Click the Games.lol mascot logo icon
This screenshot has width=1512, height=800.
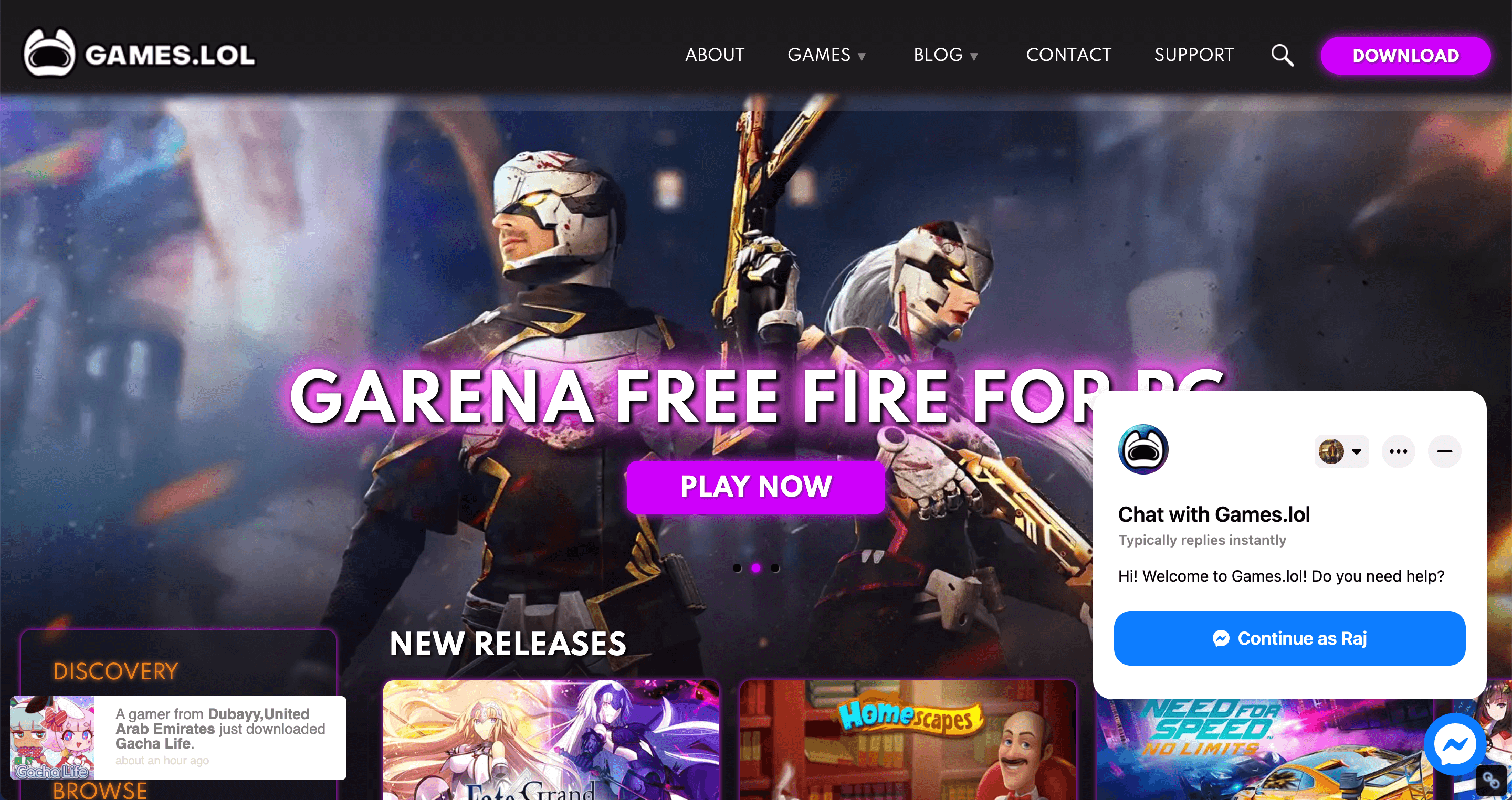(x=49, y=54)
